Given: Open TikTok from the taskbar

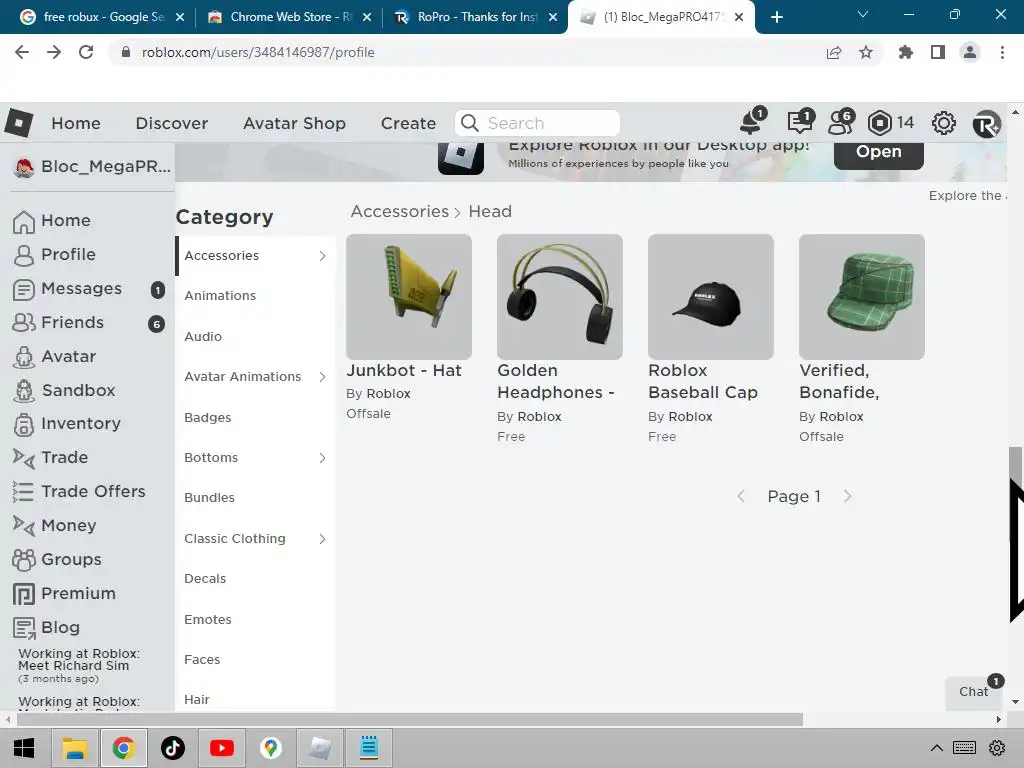Looking at the screenshot, I should tap(173, 748).
